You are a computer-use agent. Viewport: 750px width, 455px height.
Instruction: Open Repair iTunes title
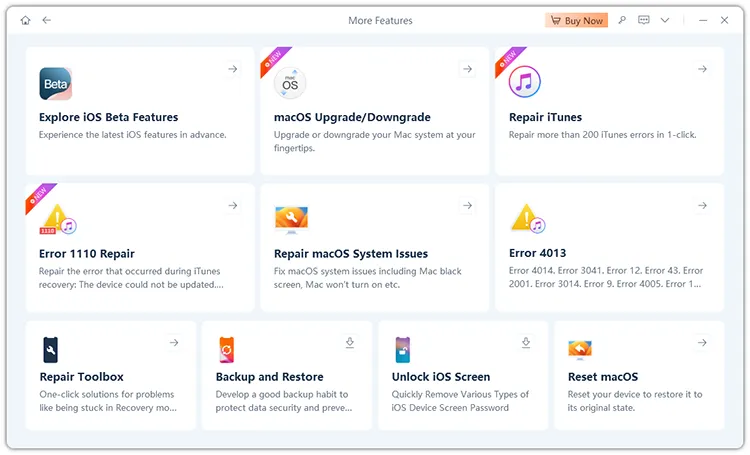545,117
